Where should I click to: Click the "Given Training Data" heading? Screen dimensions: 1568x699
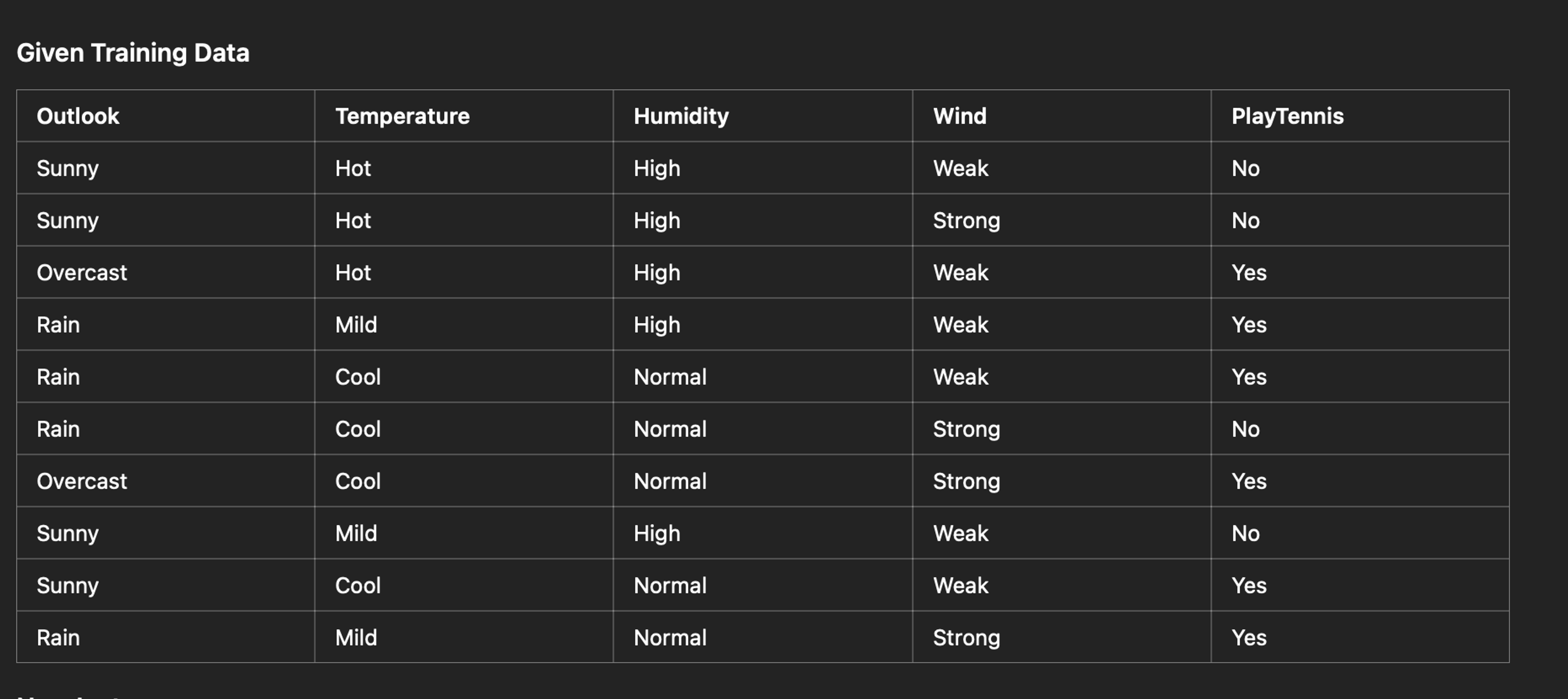click(133, 53)
